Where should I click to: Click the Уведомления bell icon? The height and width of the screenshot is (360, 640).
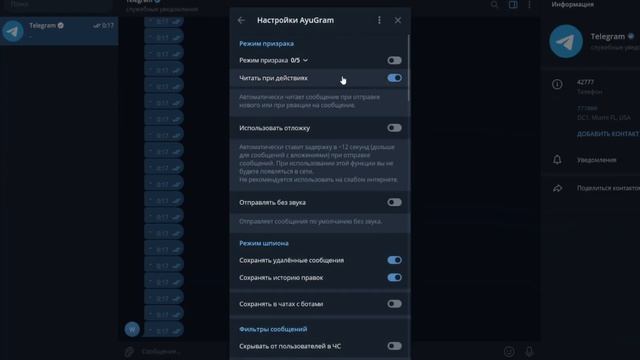pyautogui.click(x=557, y=160)
